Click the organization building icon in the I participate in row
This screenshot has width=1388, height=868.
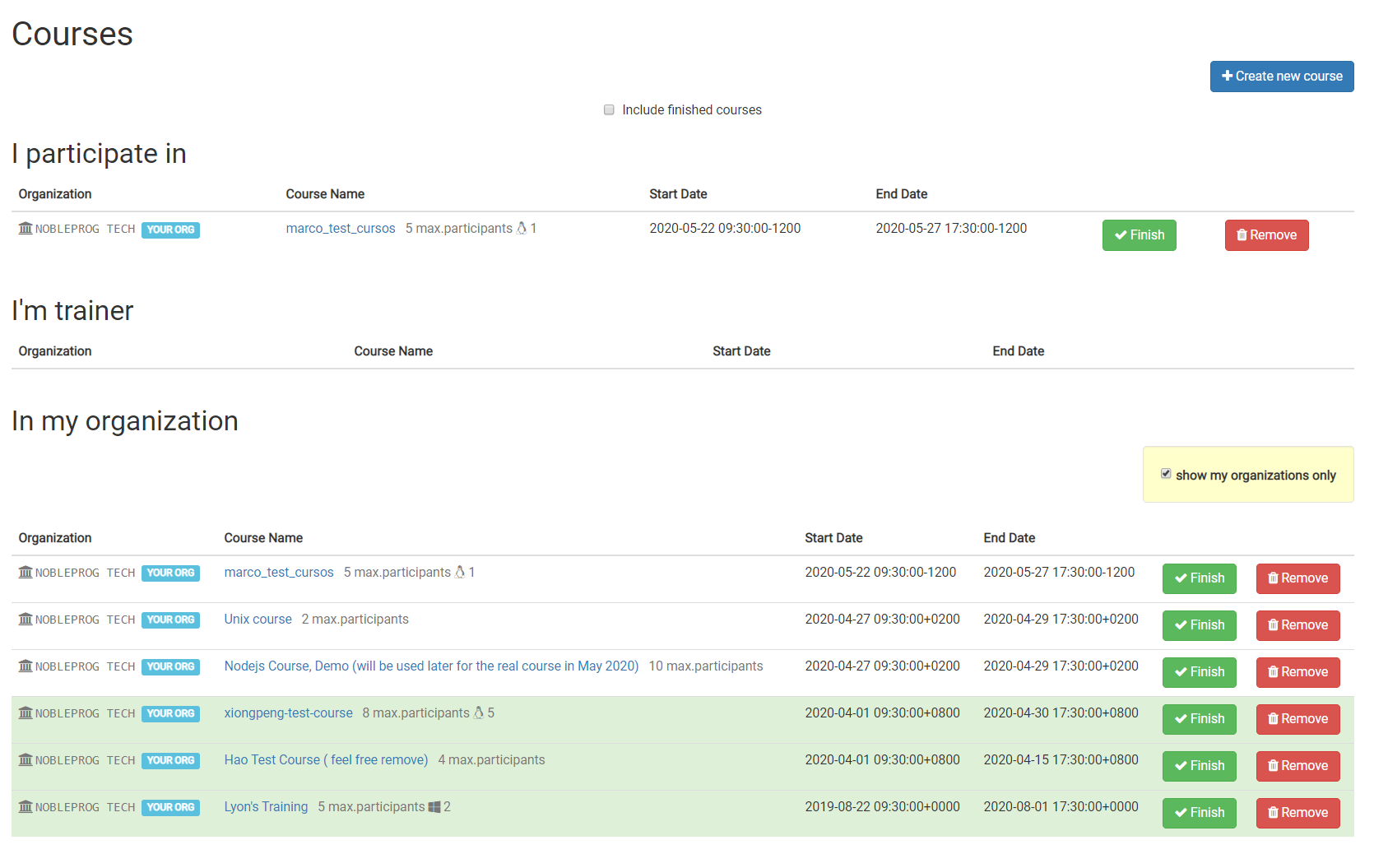tap(26, 229)
